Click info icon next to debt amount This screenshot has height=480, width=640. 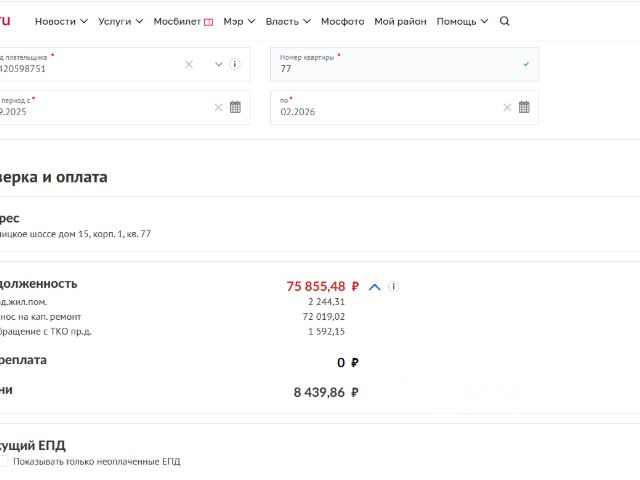pyautogui.click(x=394, y=286)
